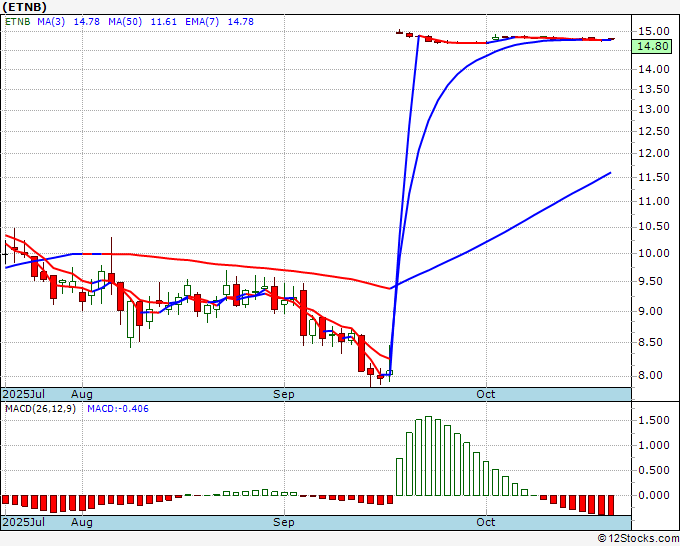The width and height of the screenshot is (680, 546).
Task: Click the 12.00 price axis label
Action: coord(654,153)
